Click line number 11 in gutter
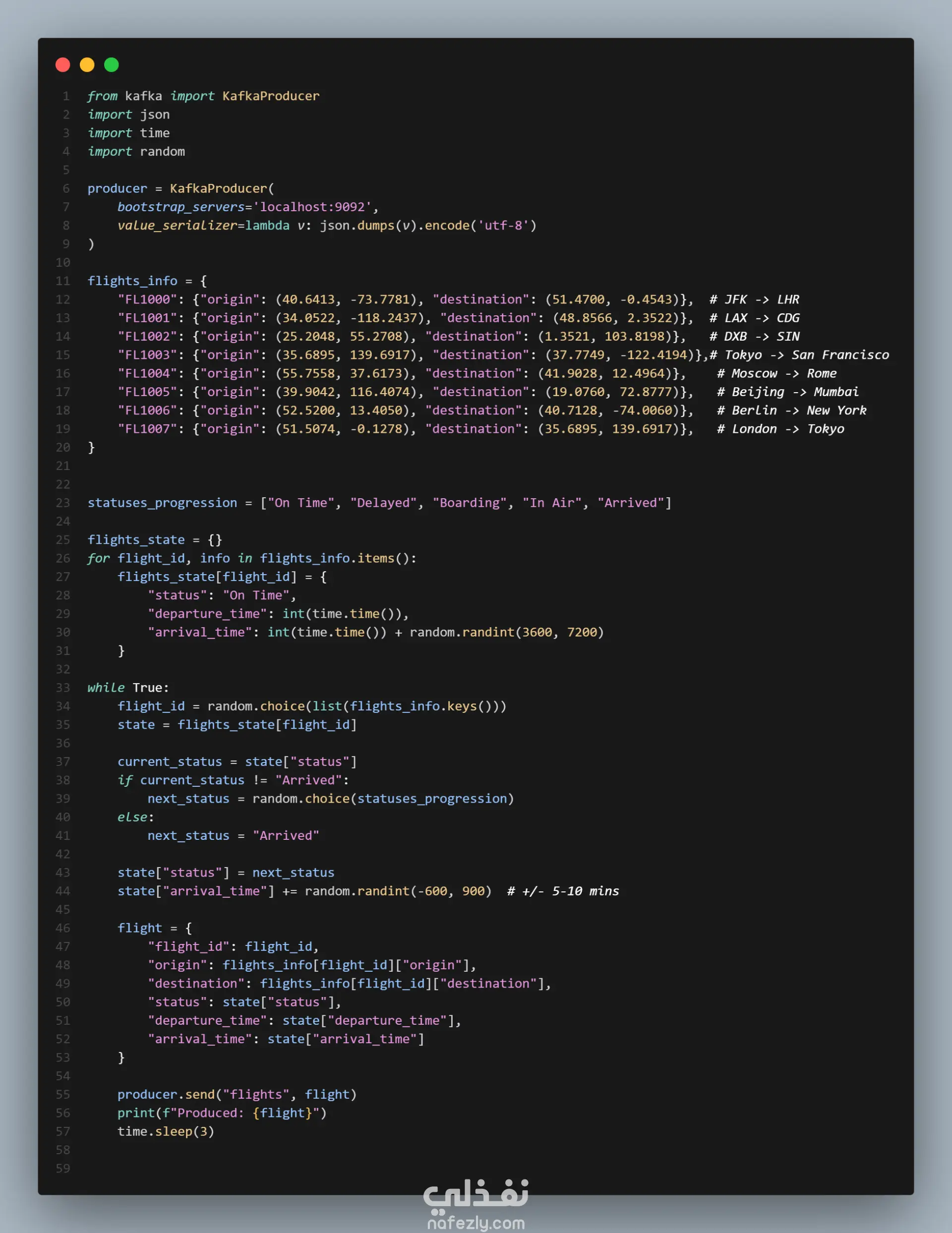Image resolution: width=952 pixels, height=1233 pixels. click(62, 281)
